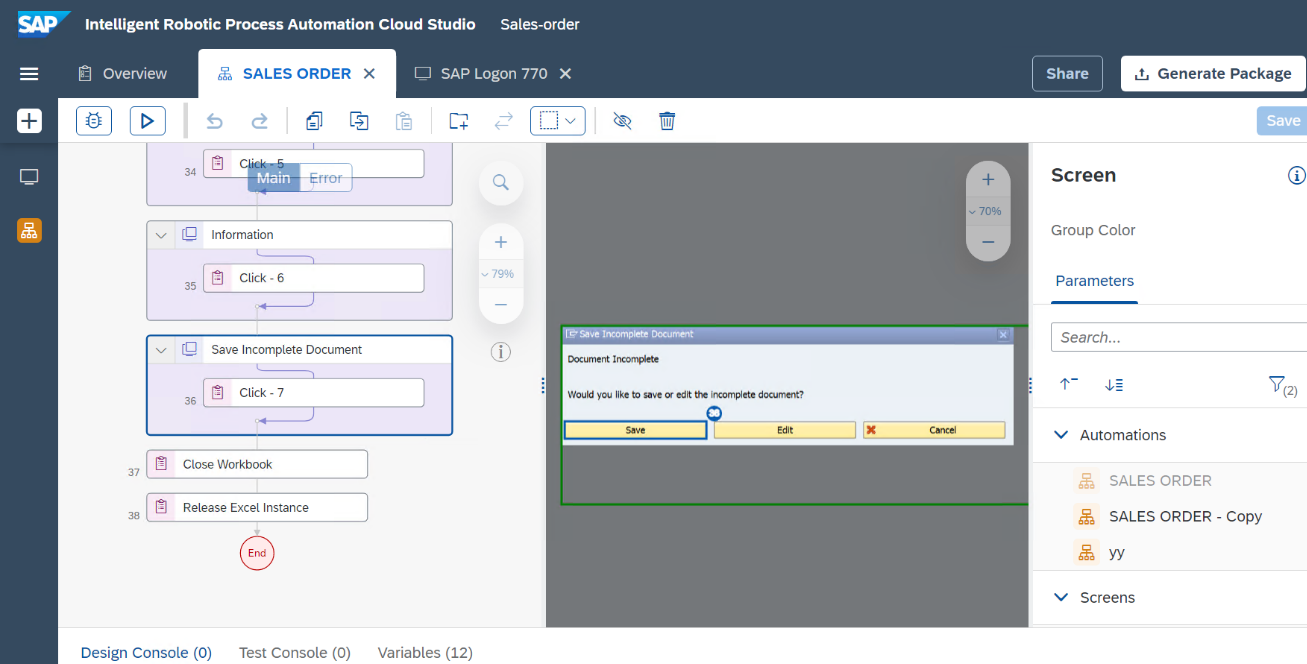Click the Debug bug icon button
1307x664 pixels.
[x=94, y=121]
